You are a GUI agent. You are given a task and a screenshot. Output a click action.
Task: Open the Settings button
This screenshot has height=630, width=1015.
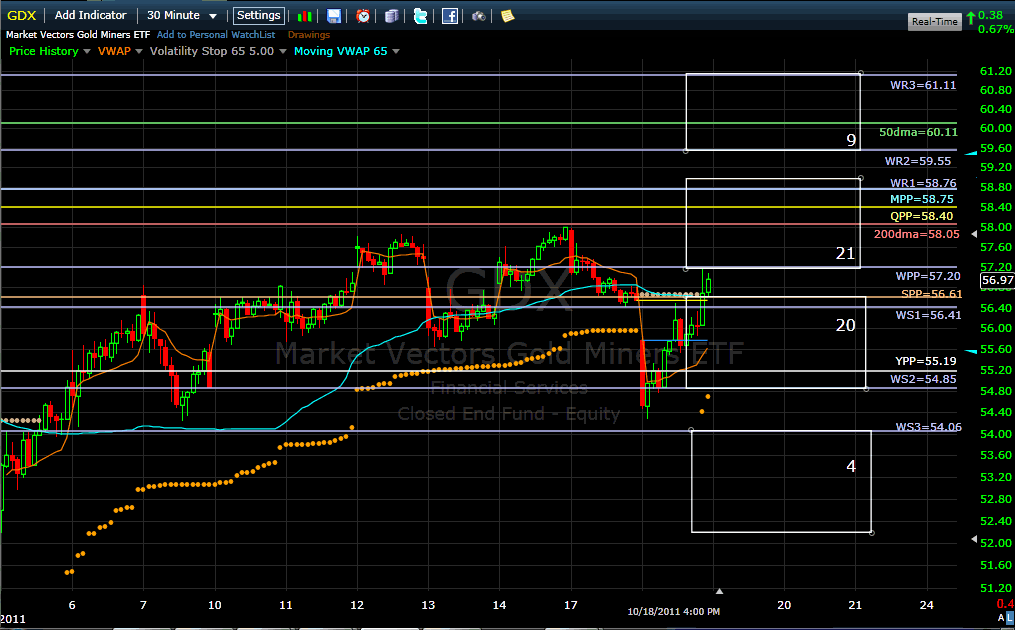tap(258, 16)
